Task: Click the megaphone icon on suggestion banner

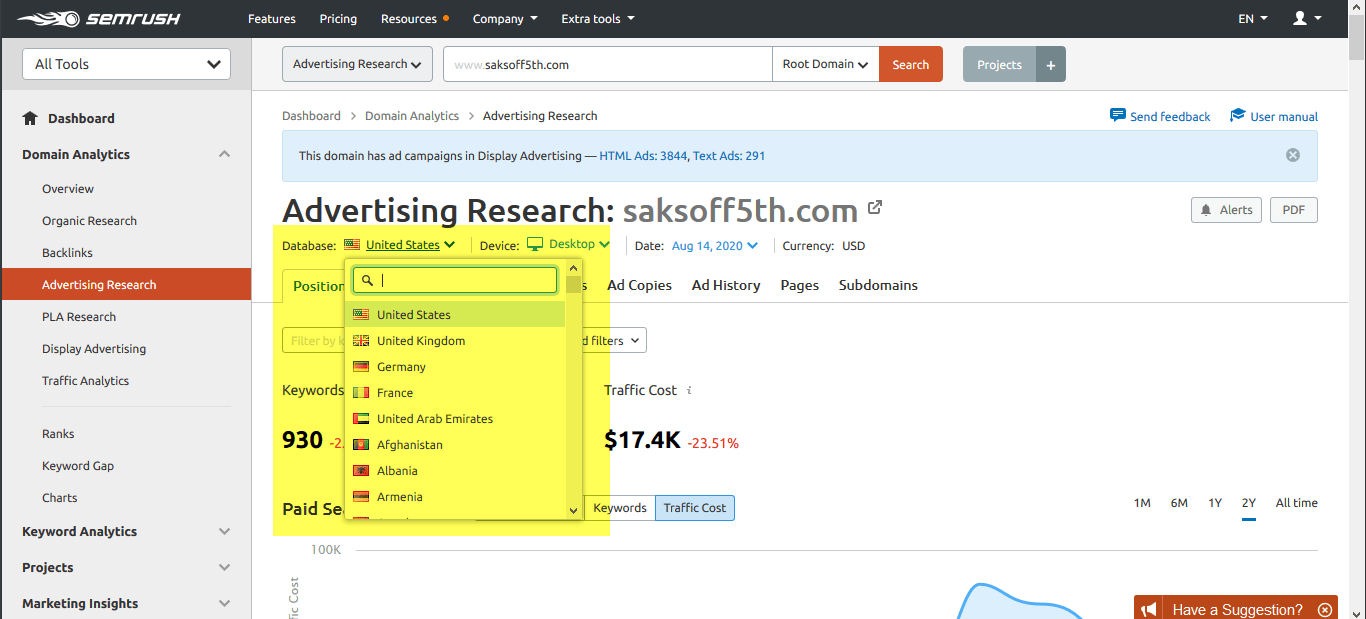Action: point(1148,609)
